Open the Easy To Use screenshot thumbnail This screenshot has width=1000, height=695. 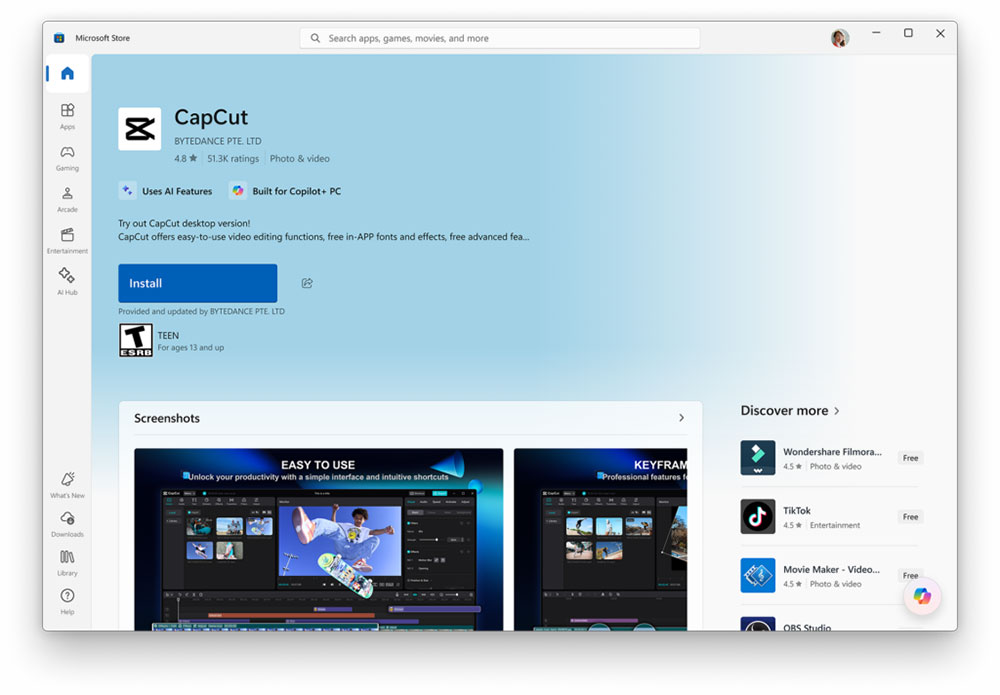point(318,539)
